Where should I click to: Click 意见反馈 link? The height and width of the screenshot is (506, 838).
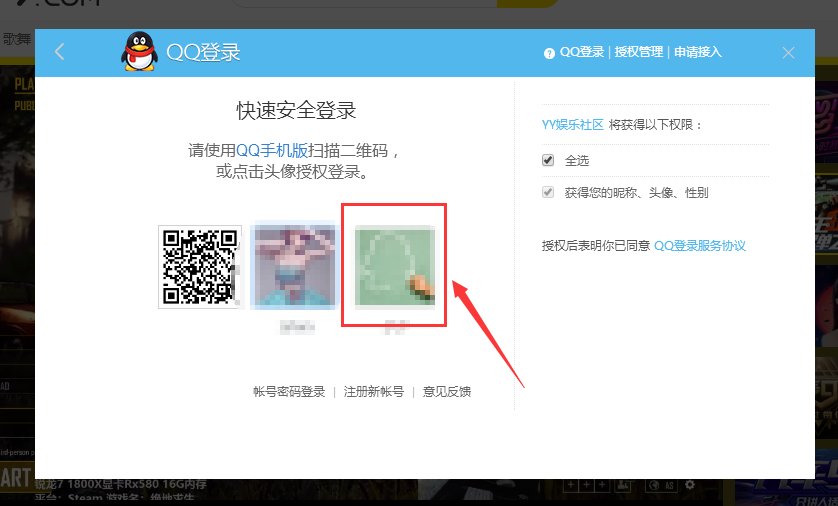pyautogui.click(x=447, y=392)
